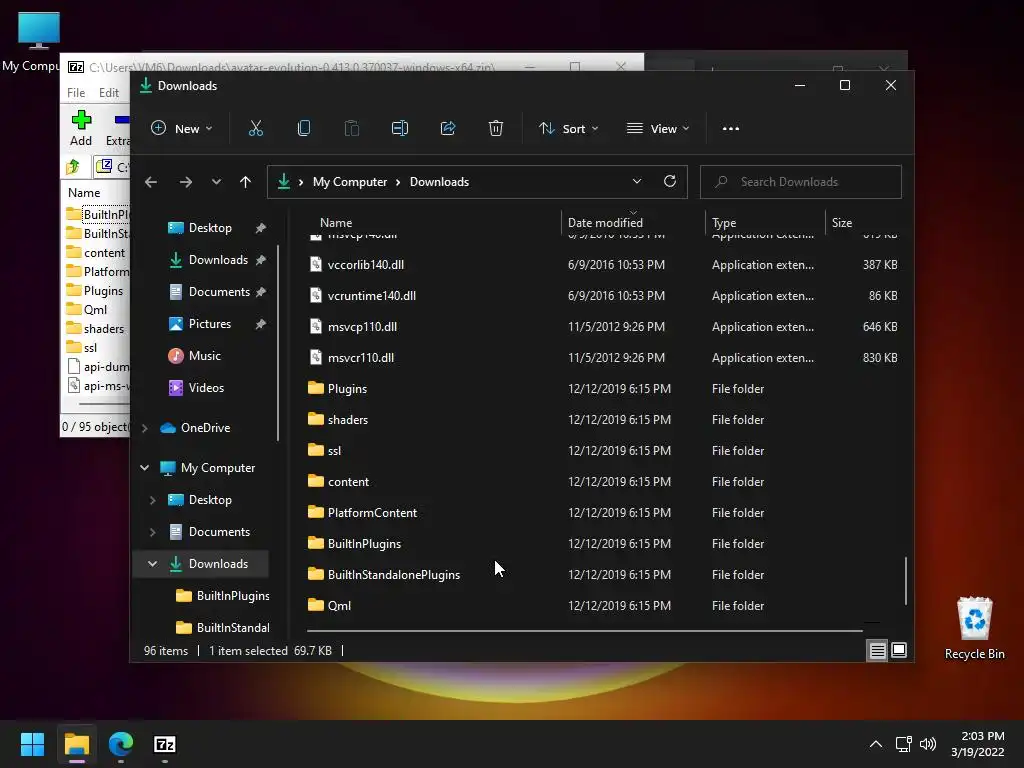Switch to large thumbnails view icon
Screen dimensions: 1024x768
tap(899, 650)
